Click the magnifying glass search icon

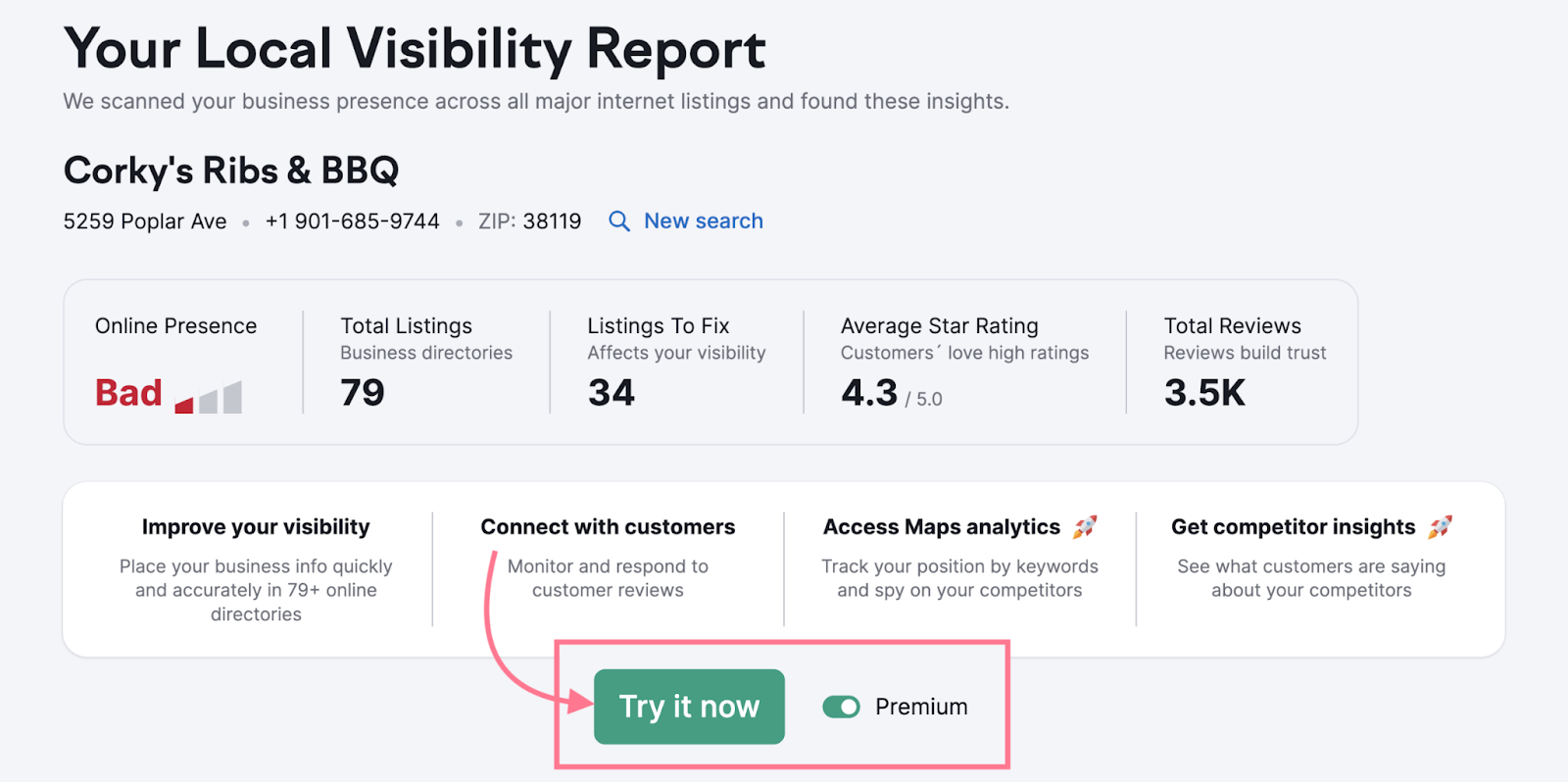pyautogui.click(x=619, y=221)
